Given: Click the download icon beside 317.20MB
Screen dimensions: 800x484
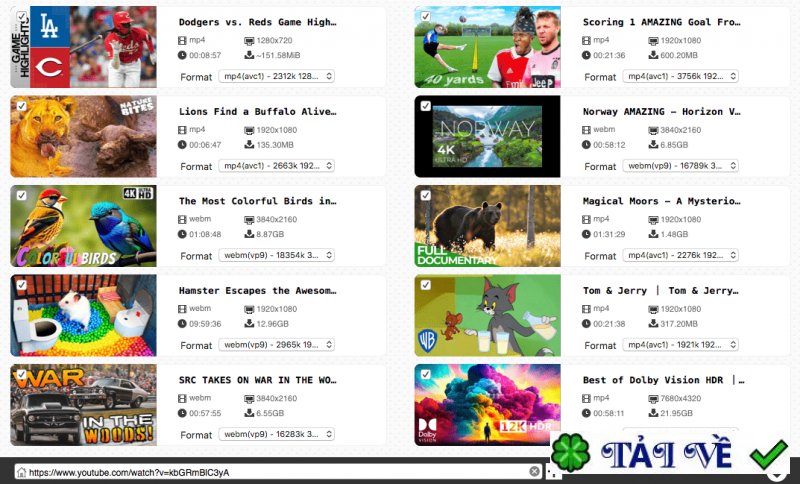Looking at the screenshot, I should tap(653, 323).
